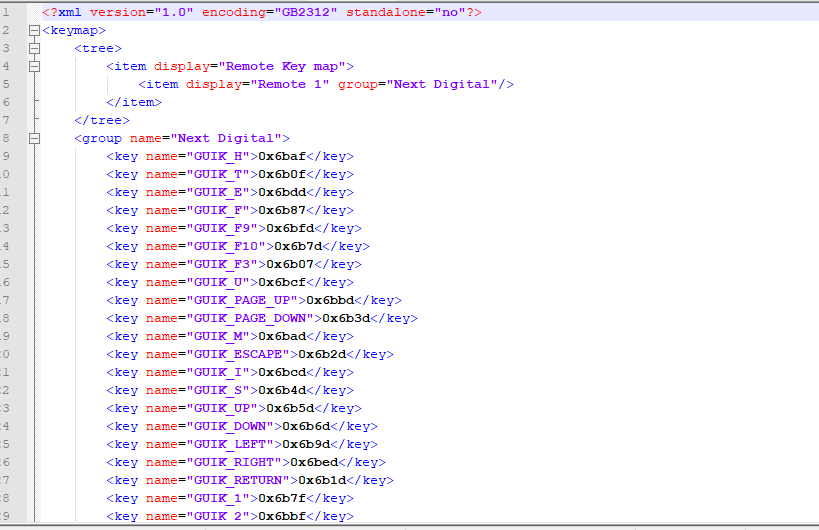Click the GB2312 encoding value
Screen dimensions: 819x530
point(306,12)
